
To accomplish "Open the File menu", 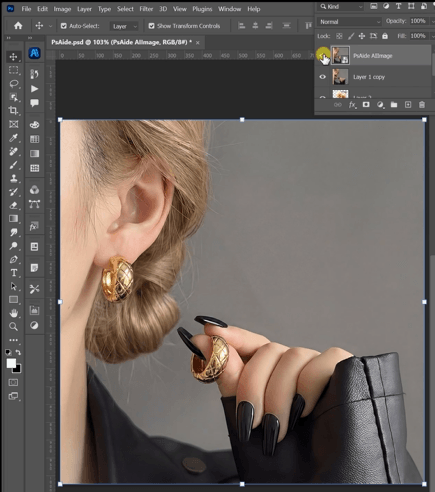I will (x=26, y=9).
